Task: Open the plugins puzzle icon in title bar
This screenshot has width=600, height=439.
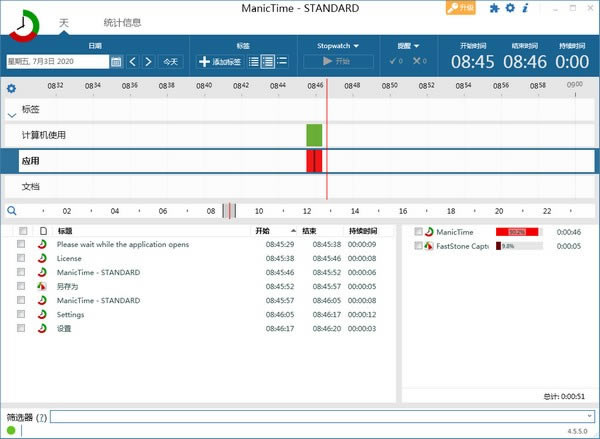Action: [x=494, y=8]
